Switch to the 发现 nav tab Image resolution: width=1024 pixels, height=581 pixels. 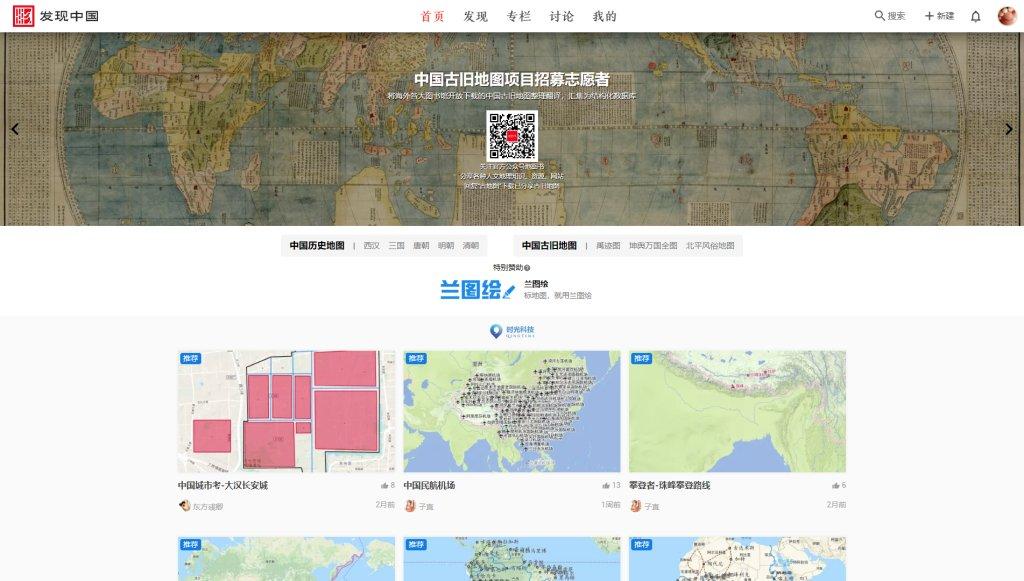[x=475, y=16]
